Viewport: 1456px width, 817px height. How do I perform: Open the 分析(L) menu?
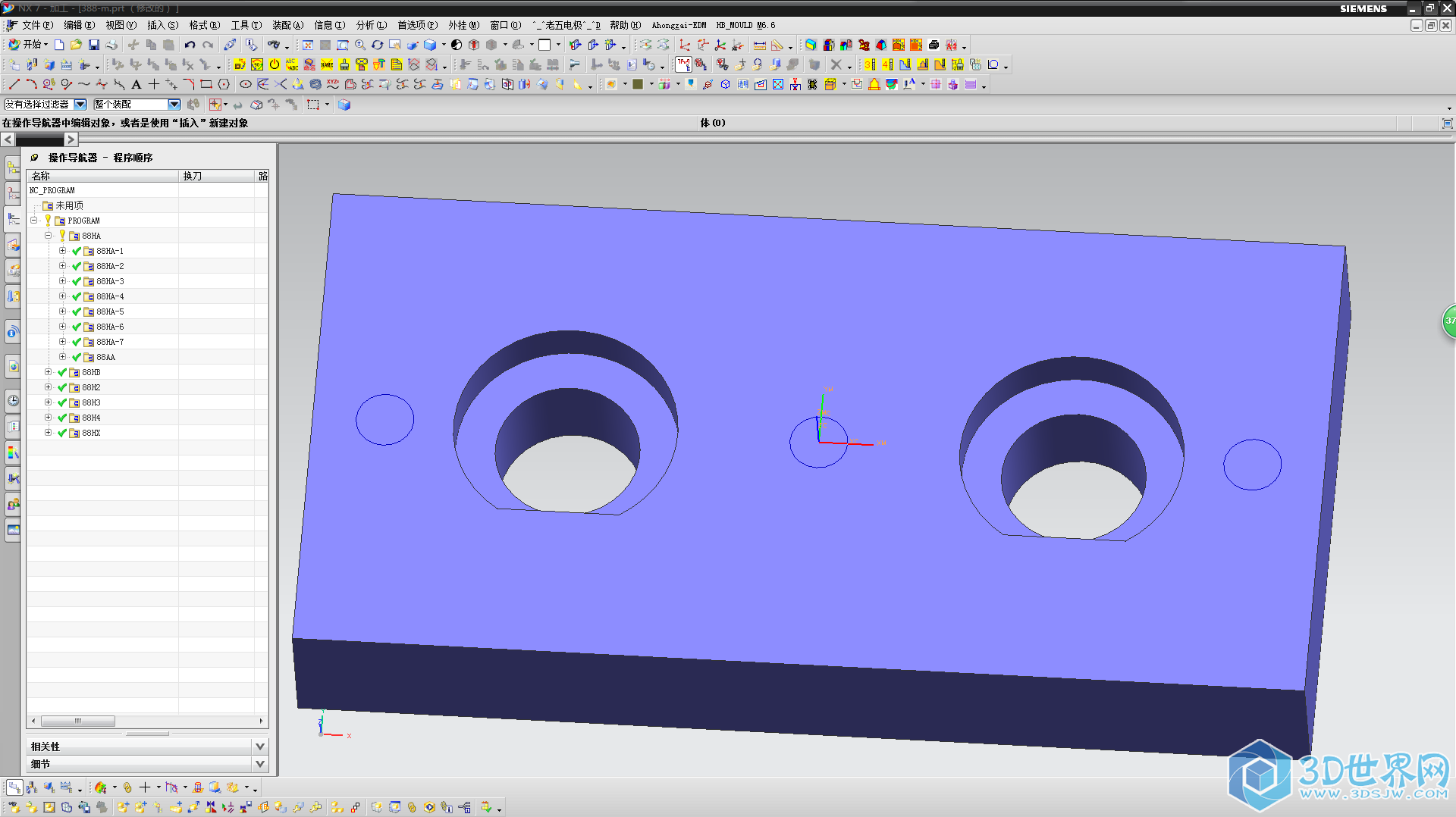371,25
